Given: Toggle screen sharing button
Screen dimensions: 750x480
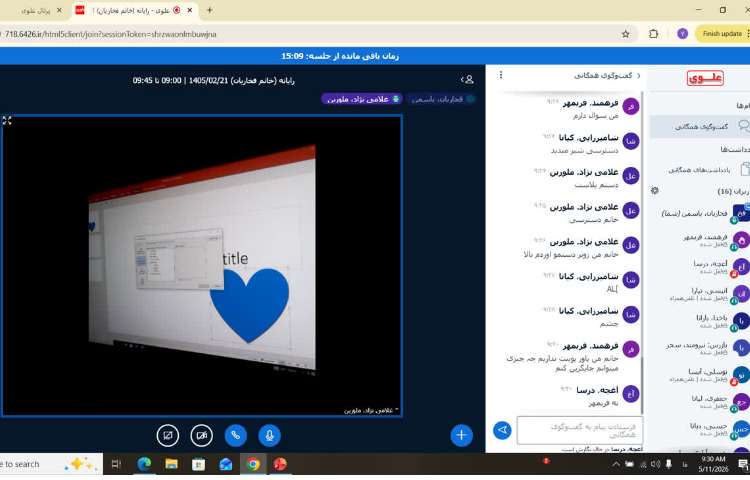Looking at the screenshot, I should pos(167,436).
